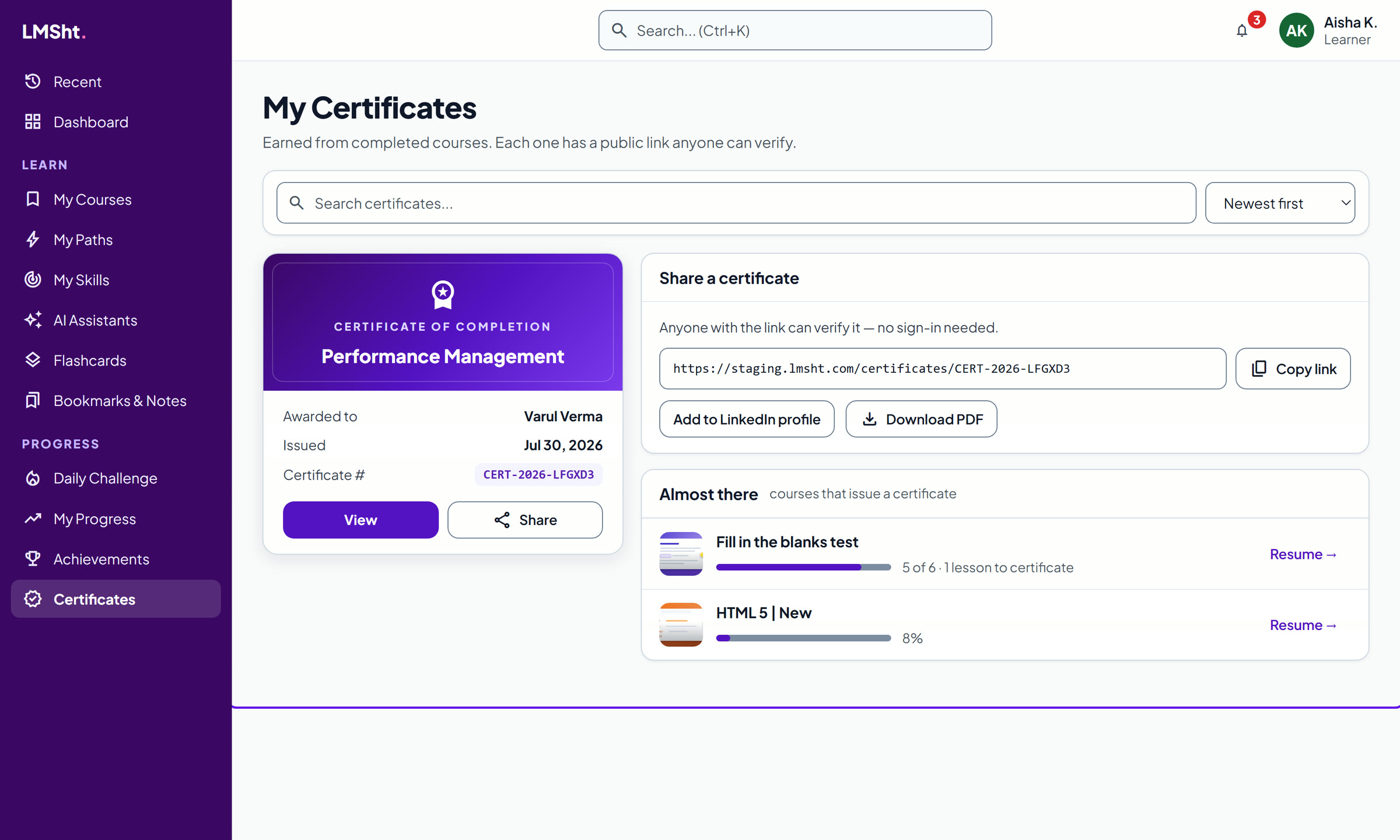Click the Copy link button

click(x=1293, y=369)
